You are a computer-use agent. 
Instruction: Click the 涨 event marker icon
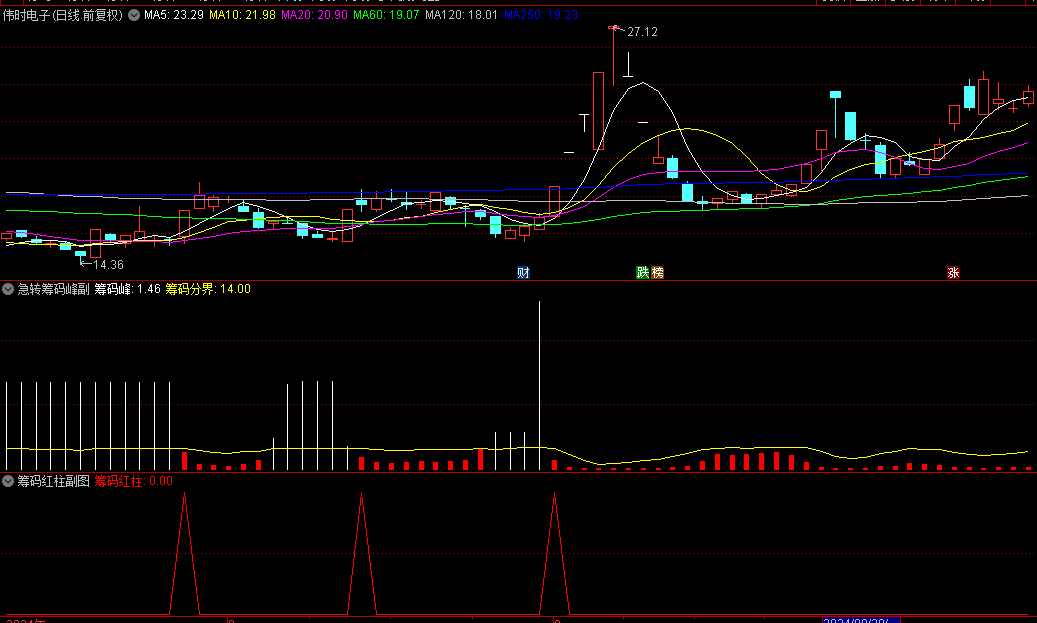tap(953, 272)
